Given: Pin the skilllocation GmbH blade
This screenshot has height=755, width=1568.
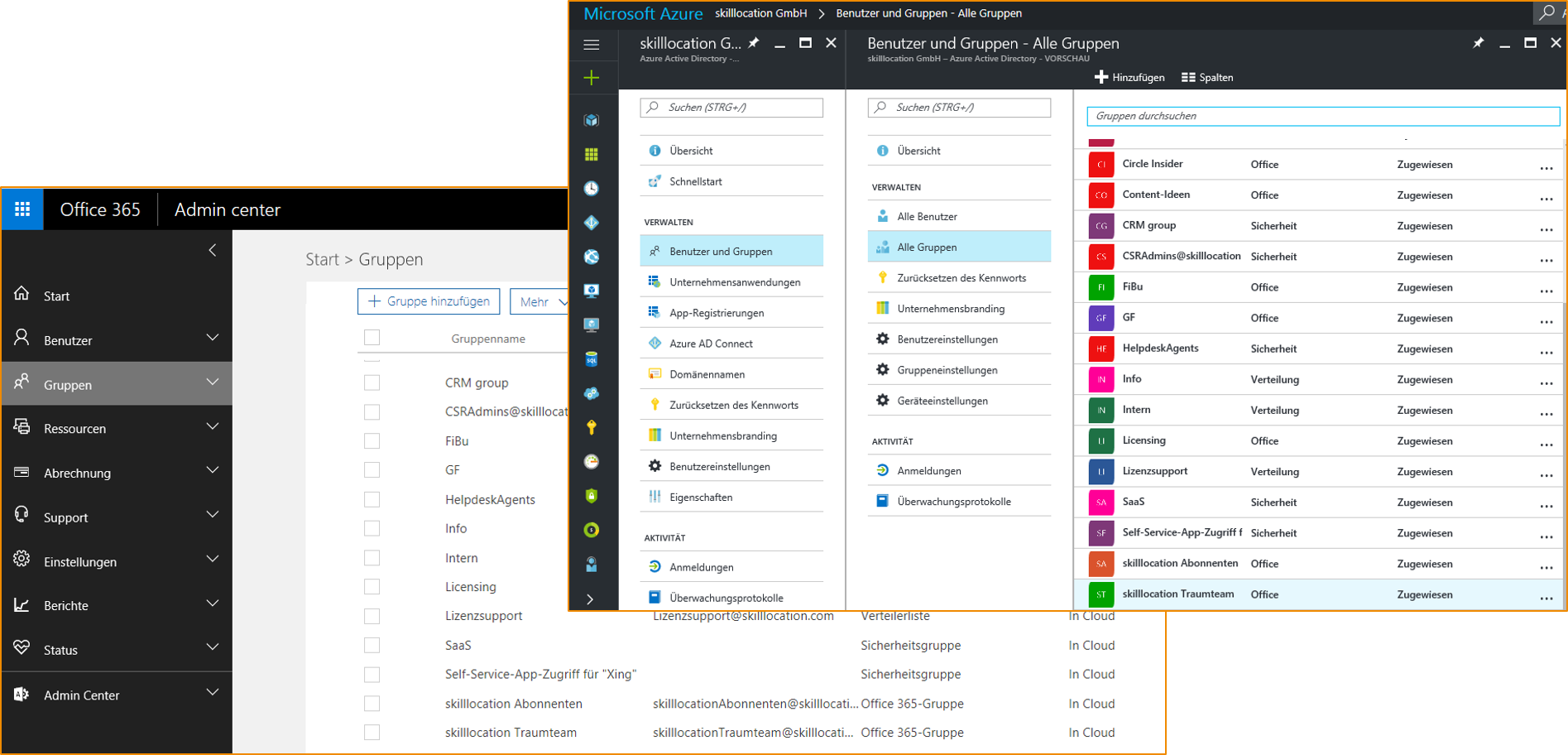Looking at the screenshot, I should 754,43.
